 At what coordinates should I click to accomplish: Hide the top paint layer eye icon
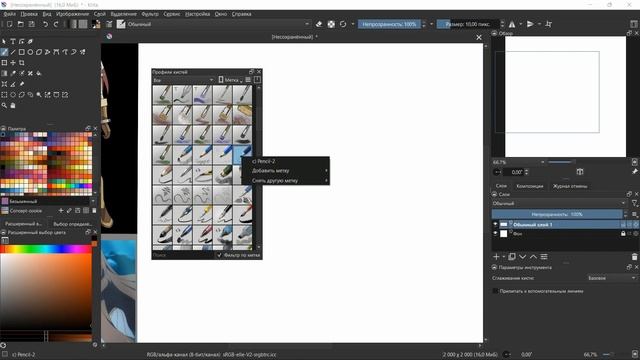pos(496,224)
